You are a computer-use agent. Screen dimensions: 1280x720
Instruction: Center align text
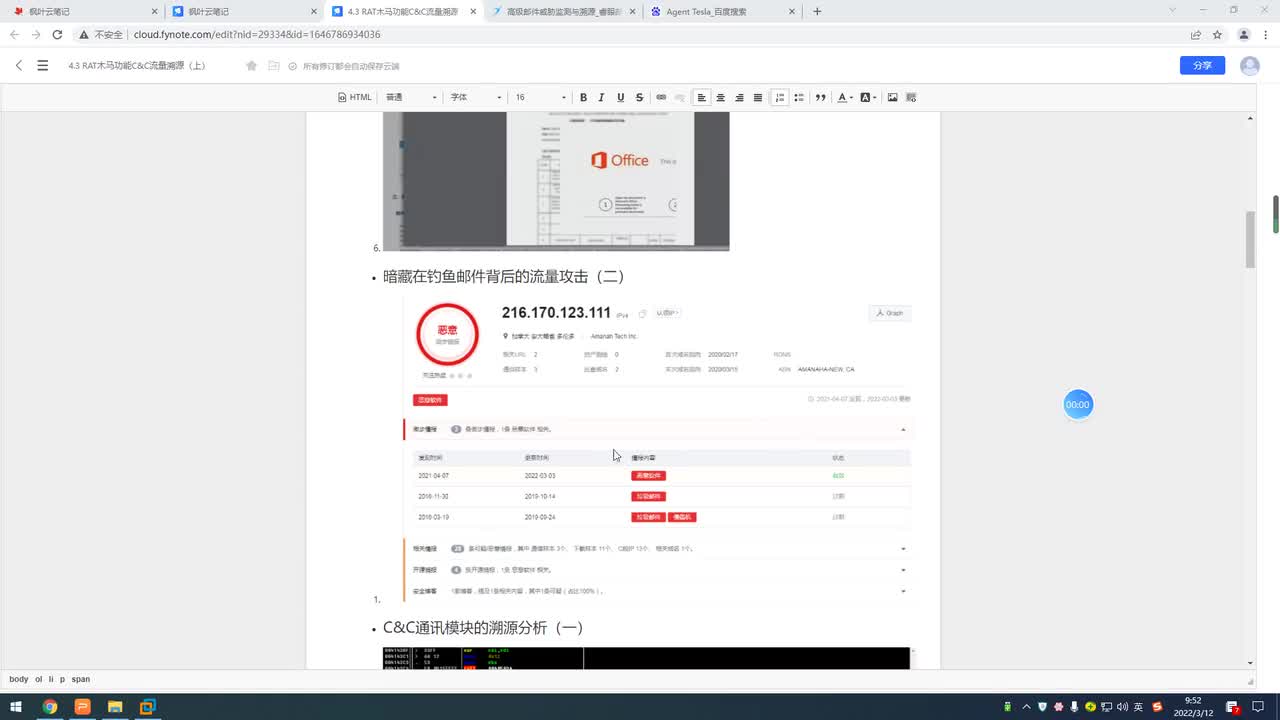[720, 97]
